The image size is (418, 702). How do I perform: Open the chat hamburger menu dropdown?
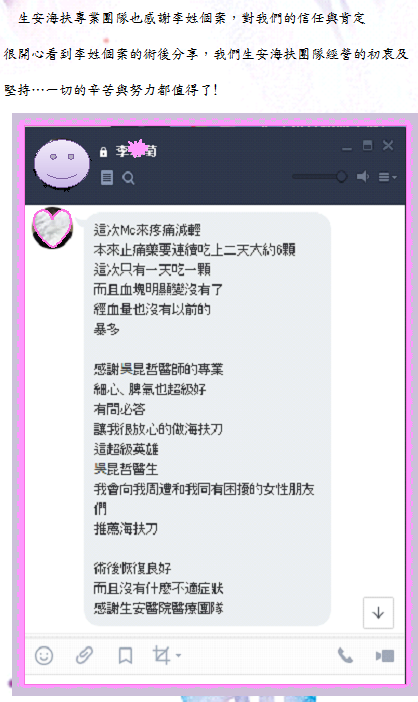click(x=388, y=177)
